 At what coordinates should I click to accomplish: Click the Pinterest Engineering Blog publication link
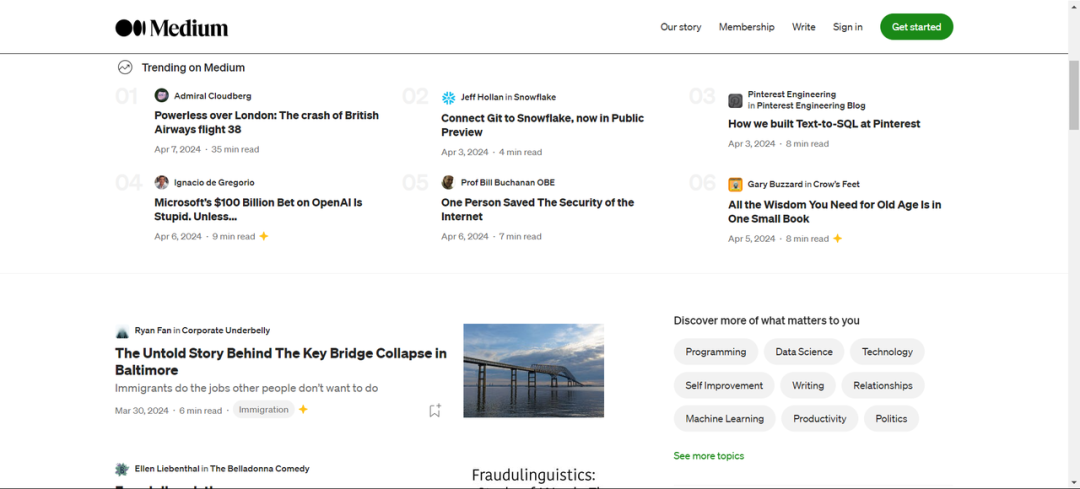coord(811,106)
